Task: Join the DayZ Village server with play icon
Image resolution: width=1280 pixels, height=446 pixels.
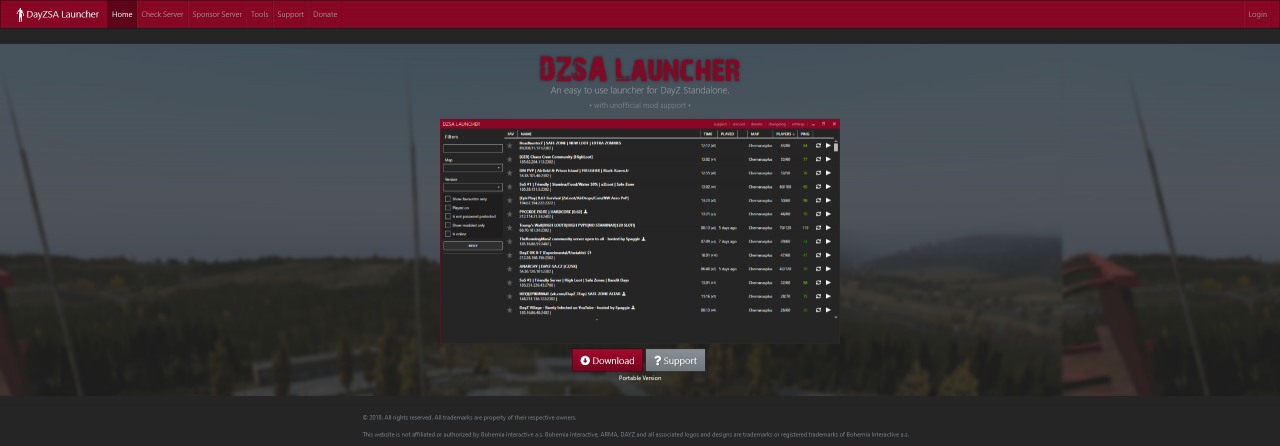Action: click(x=828, y=310)
